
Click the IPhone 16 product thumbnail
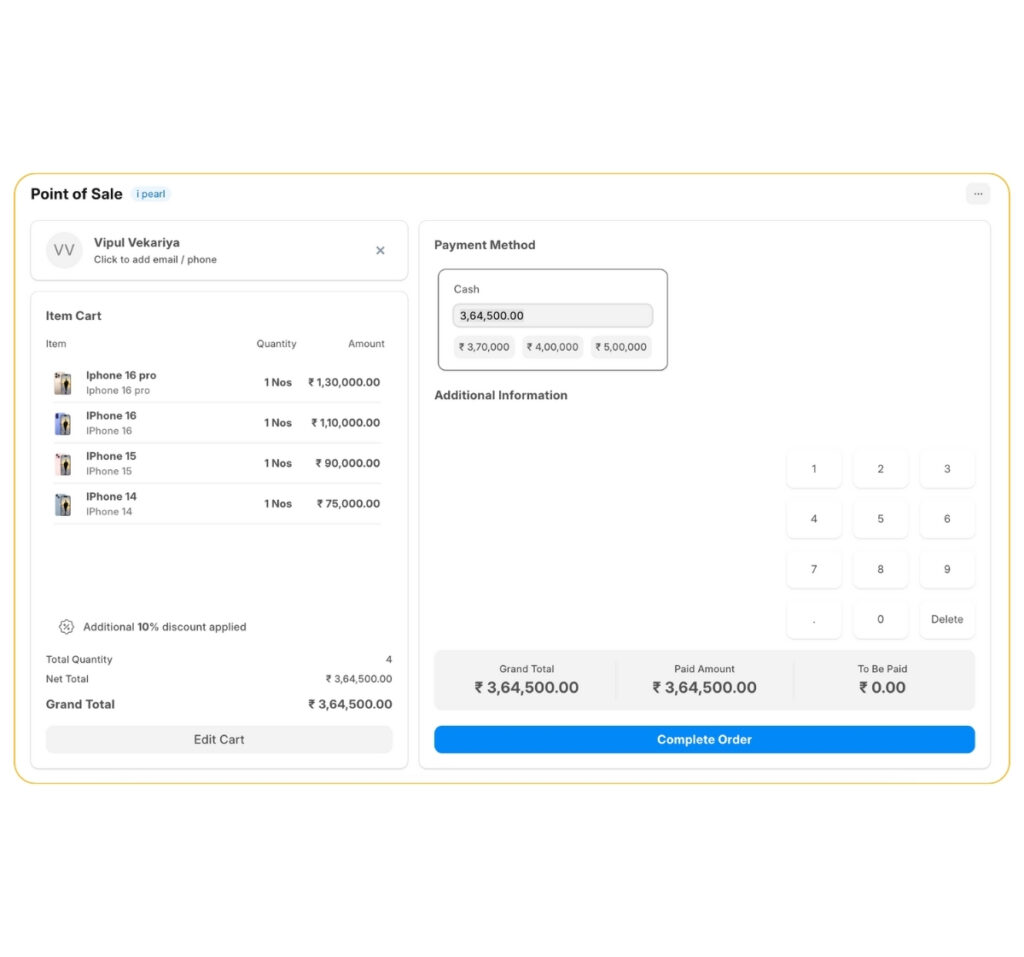(61, 423)
